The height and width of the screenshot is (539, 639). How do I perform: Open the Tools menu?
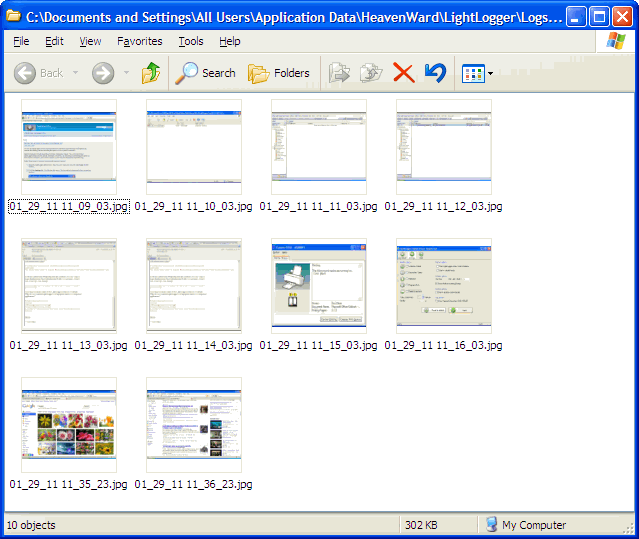pos(191,41)
